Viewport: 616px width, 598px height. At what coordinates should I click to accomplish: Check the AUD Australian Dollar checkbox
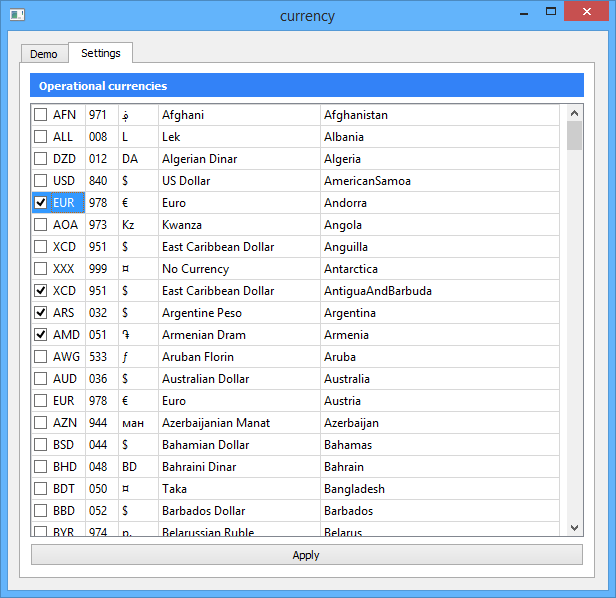pyautogui.click(x=40, y=379)
